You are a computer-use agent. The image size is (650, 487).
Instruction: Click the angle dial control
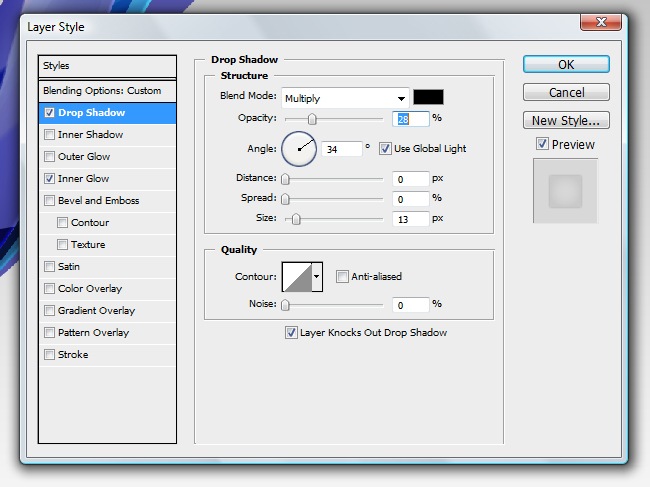click(299, 149)
